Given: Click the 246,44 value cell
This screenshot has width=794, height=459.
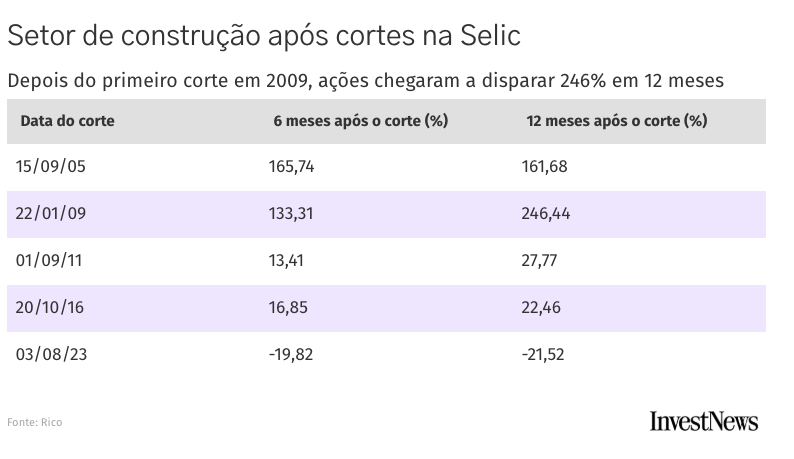Looking at the screenshot, I should point(547,214).
